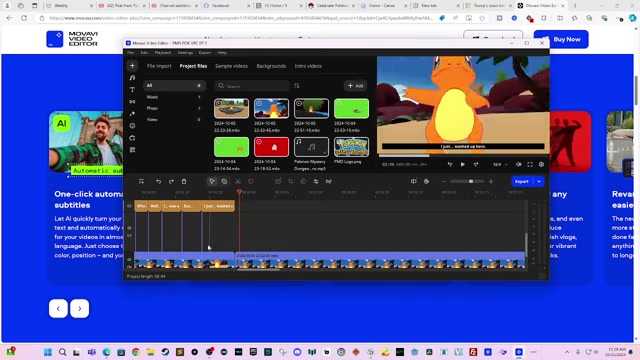Viewport: 640px width, 360px height.
Task: Open the Transitions sidebar icon
Action: coord(132,102)
